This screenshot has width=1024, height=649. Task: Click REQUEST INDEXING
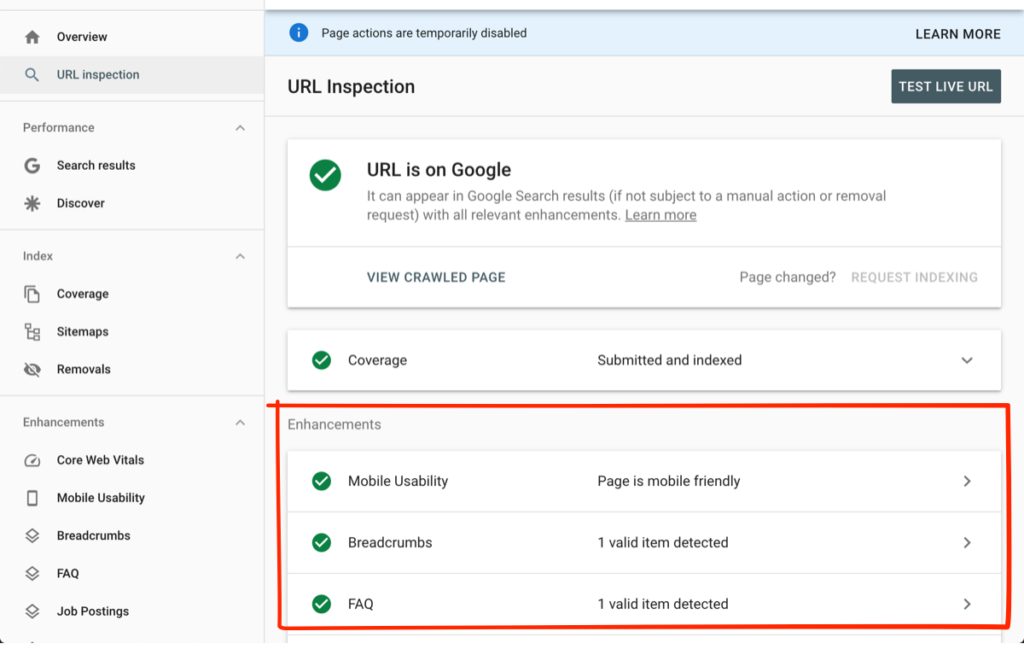click(914, 277)
